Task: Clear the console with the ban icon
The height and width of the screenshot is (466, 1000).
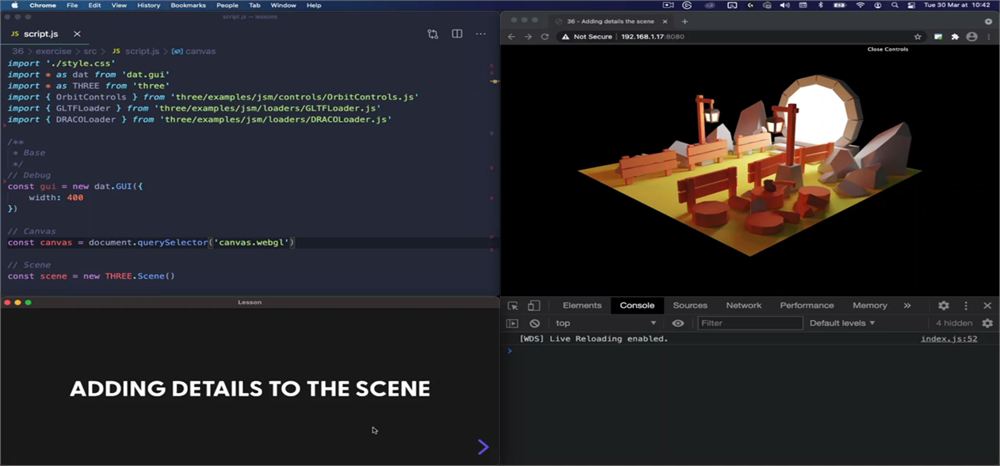Action: (x=534, y=323)
